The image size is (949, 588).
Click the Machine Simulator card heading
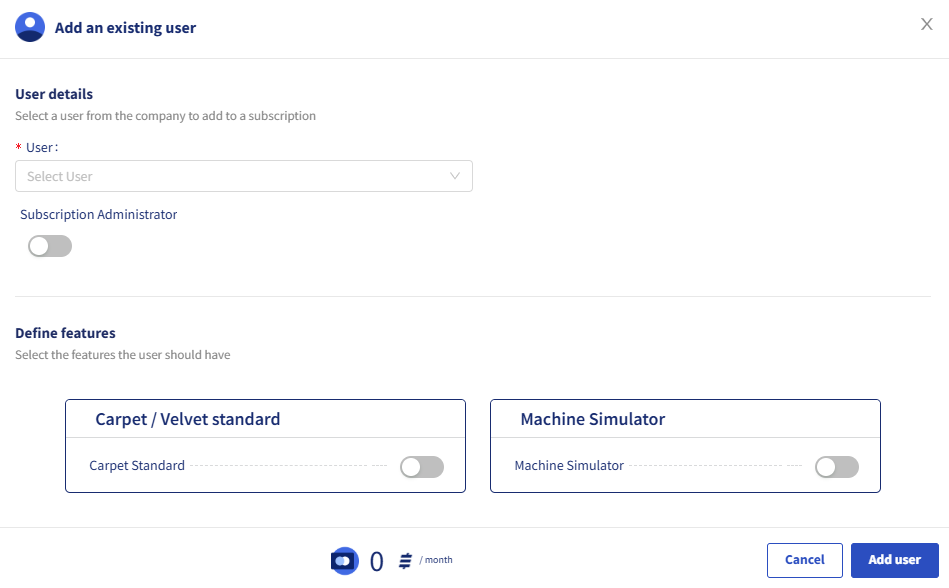593,419
